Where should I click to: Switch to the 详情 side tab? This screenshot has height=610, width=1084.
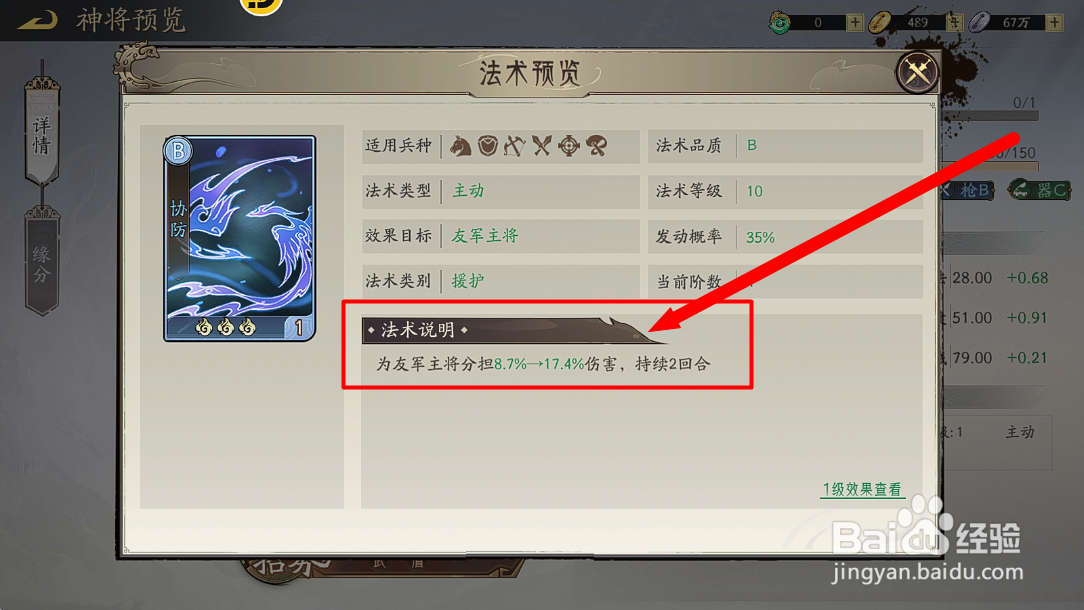tap(41, 131)
